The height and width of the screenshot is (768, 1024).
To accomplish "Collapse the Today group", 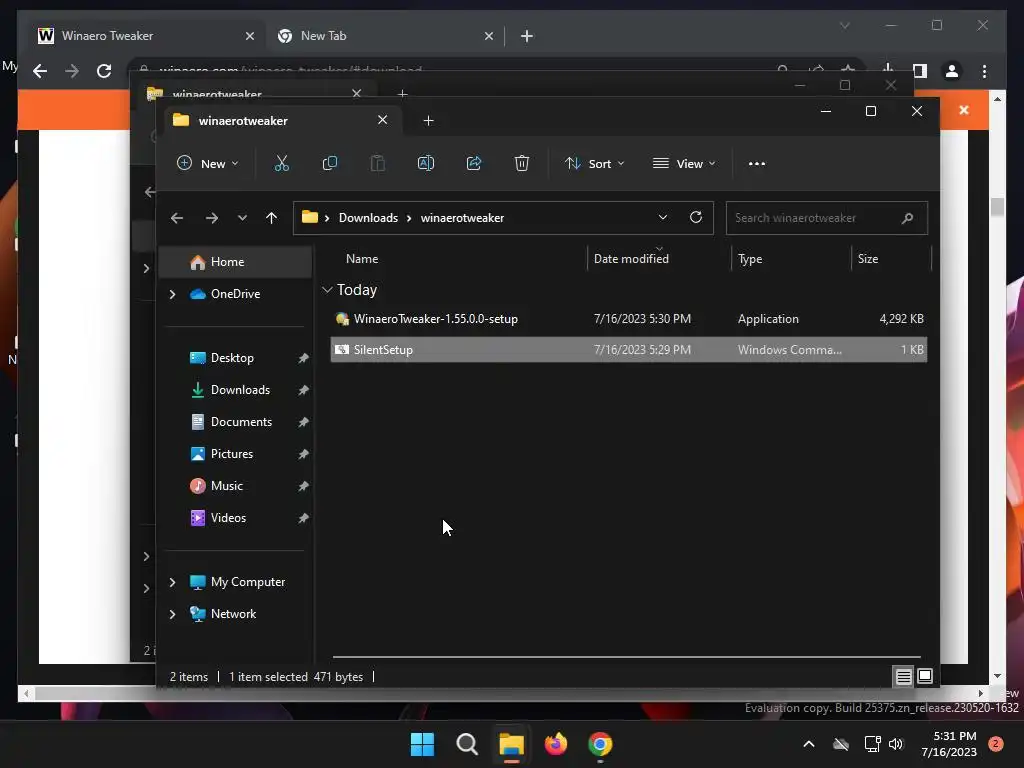I will tap(327, 289).
